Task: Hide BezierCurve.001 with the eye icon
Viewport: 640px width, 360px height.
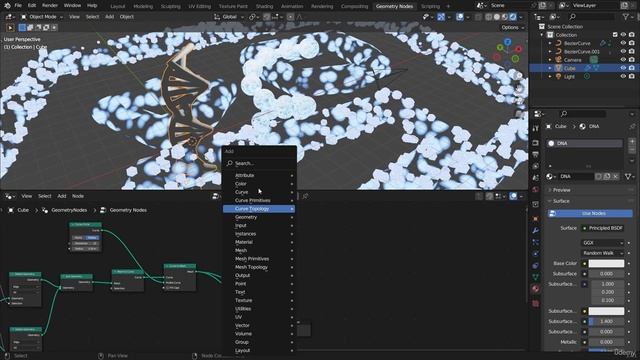Action: [623, 51]
